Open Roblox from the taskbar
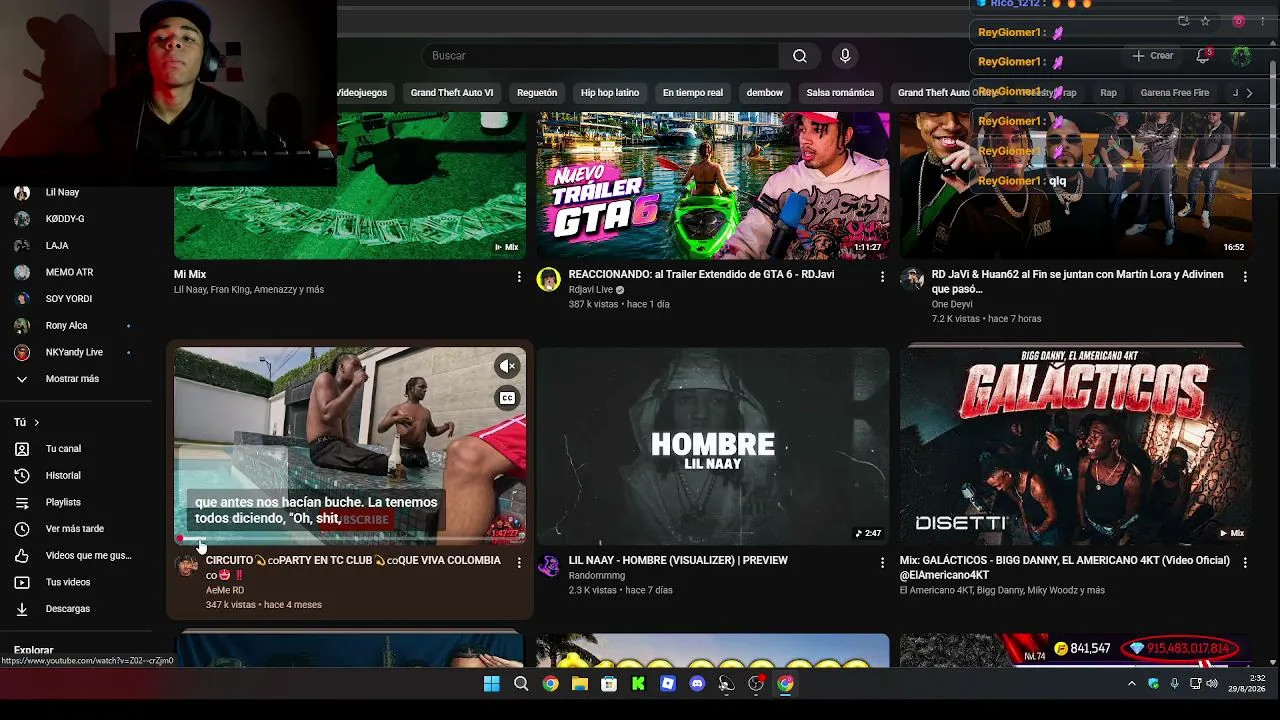The width and height of the screenshot is (1280, 720). (x=668, y=684)
